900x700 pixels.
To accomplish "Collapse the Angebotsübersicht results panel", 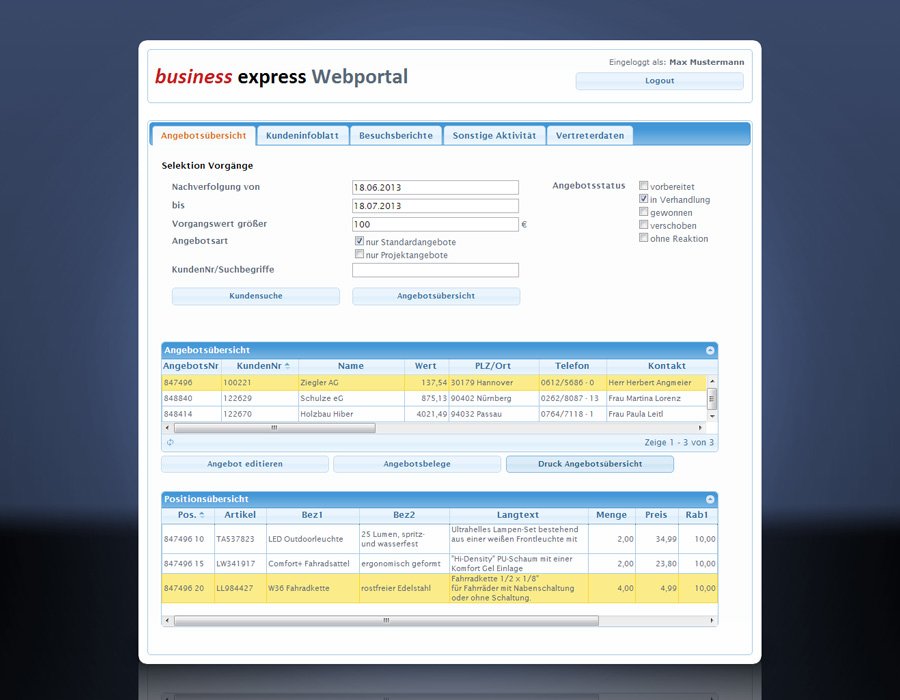I will [x=711, y=350].
